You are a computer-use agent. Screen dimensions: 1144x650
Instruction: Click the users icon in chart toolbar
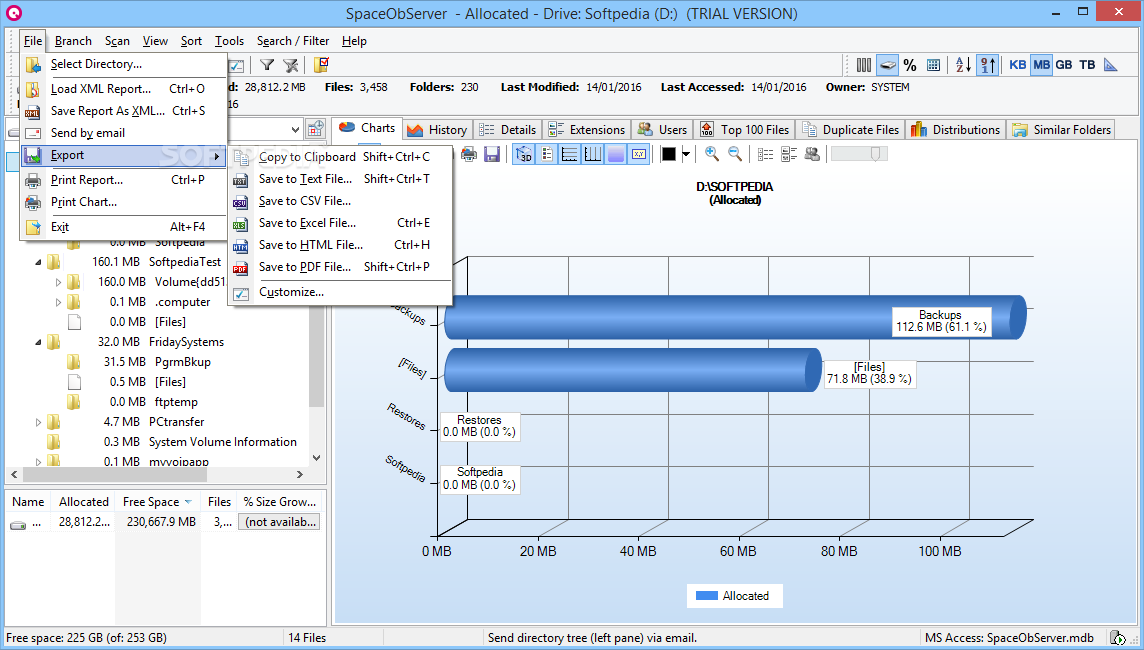(812, 154)
